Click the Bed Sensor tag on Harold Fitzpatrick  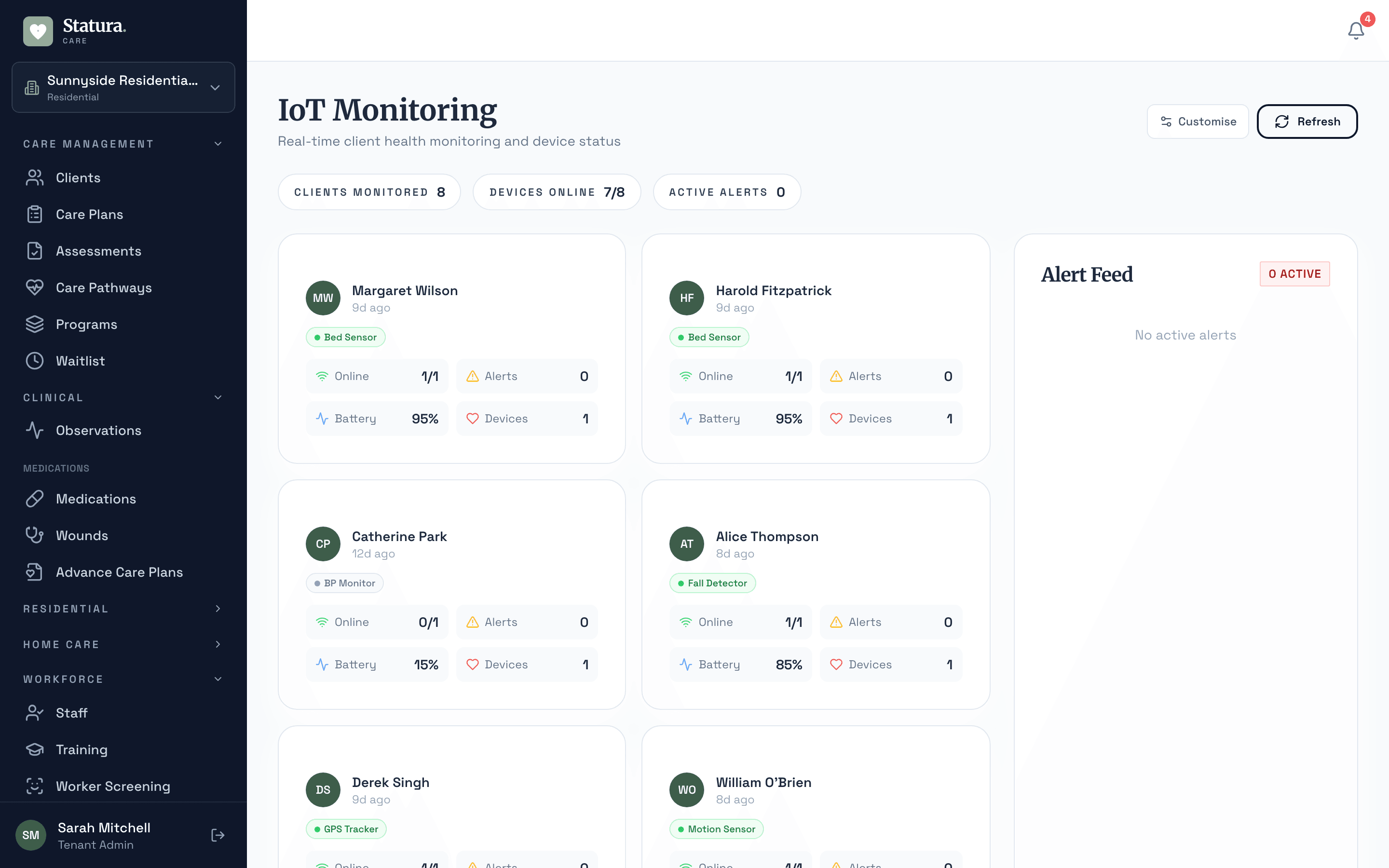709,337
